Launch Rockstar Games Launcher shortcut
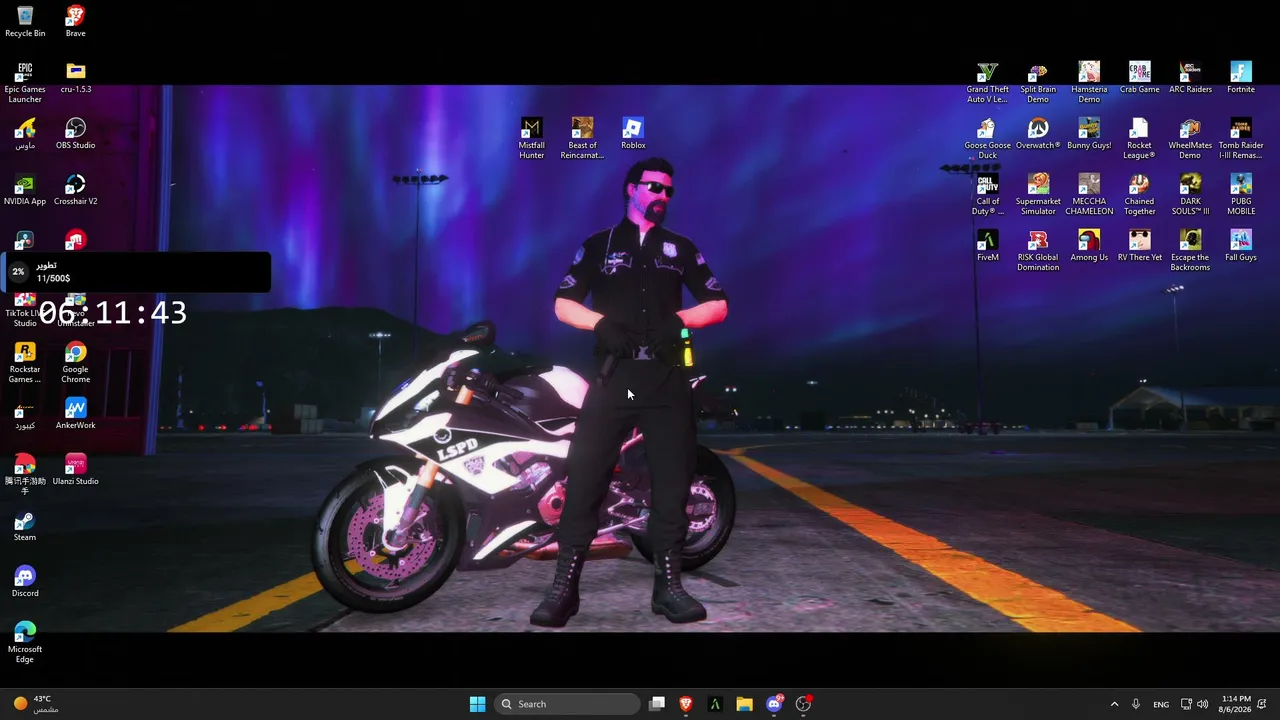1280x720 pixels. pyautogui.click(x=25, y=362)
